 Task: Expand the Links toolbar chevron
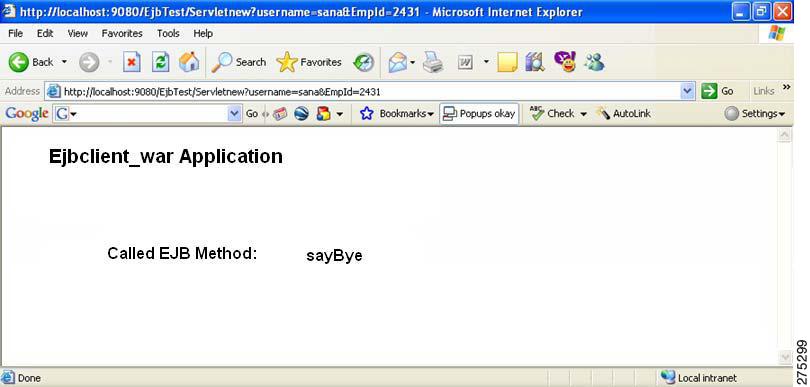786,87
